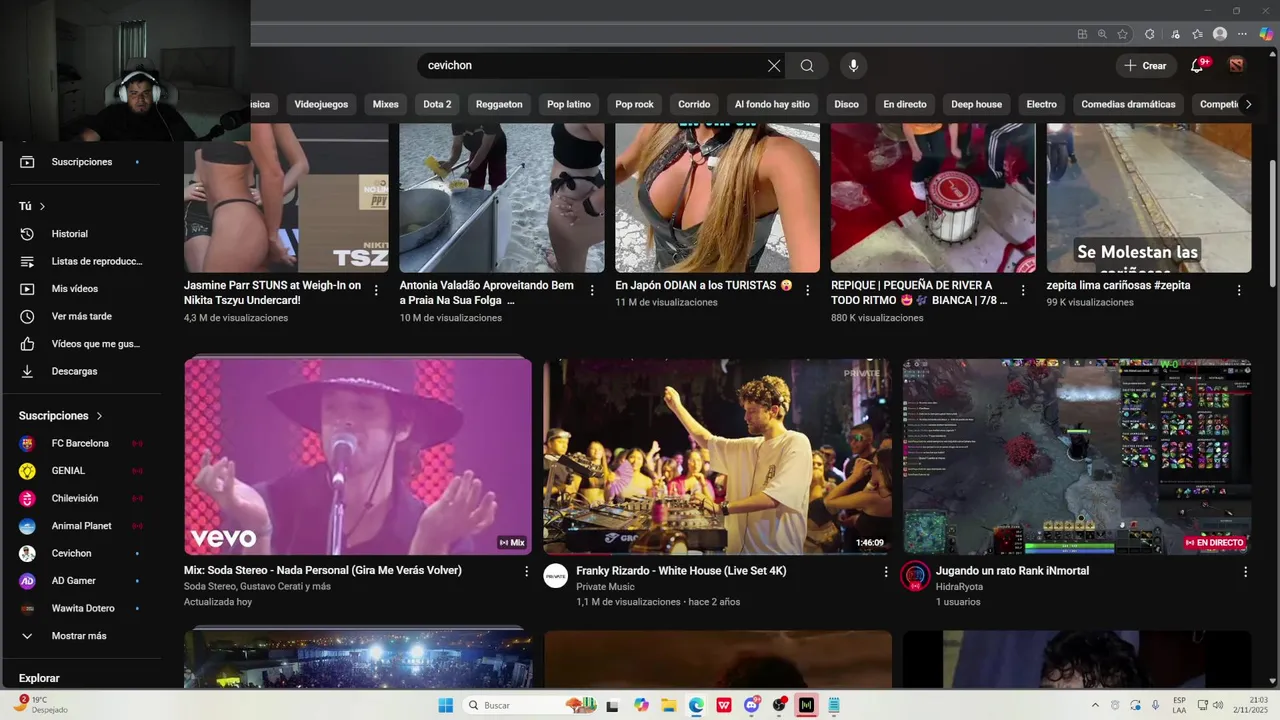
Task: Open Animal Planet channel in subscriptions
Action: tap(82, 526)
